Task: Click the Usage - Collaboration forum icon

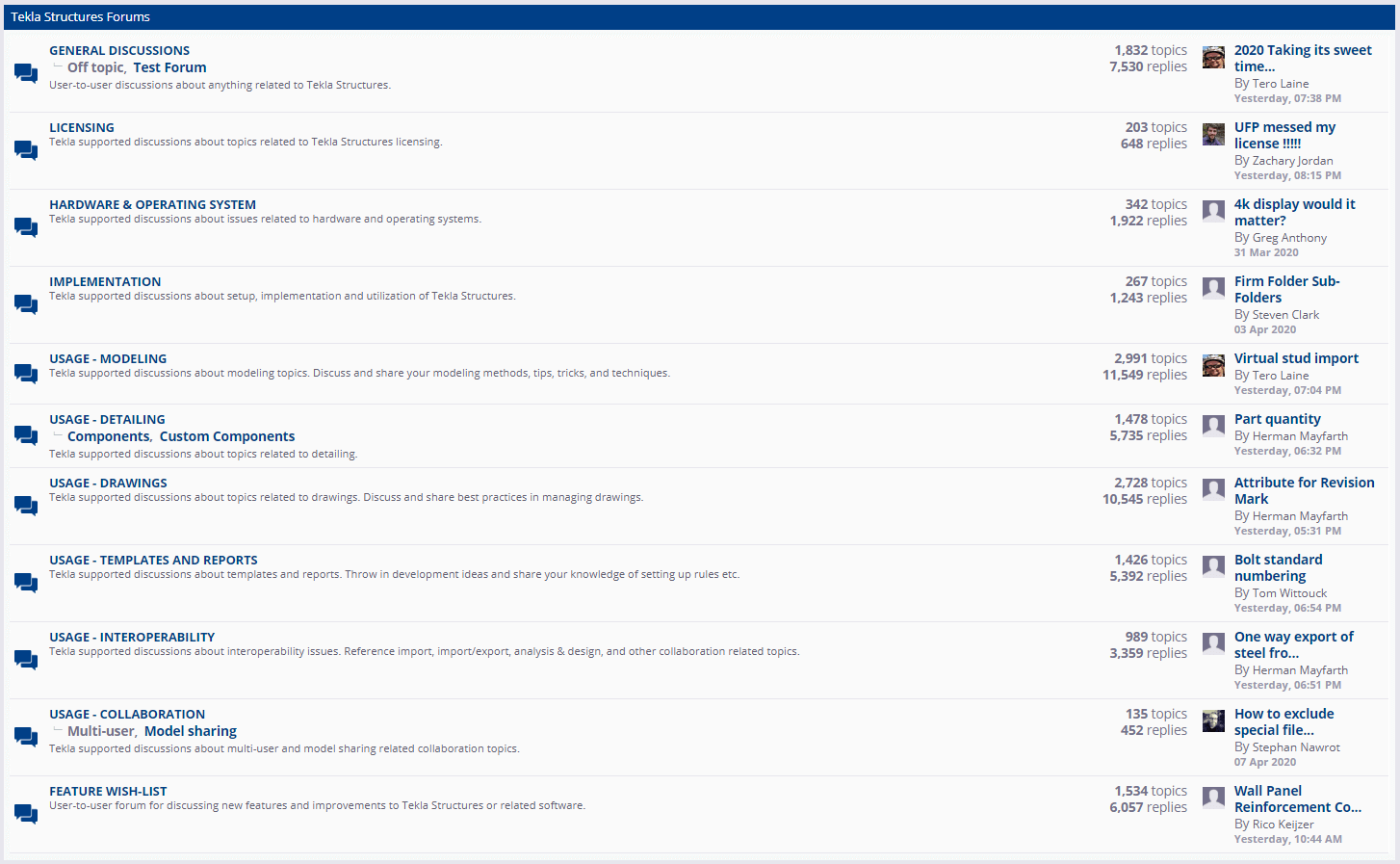Action: (x=26, y=737)
